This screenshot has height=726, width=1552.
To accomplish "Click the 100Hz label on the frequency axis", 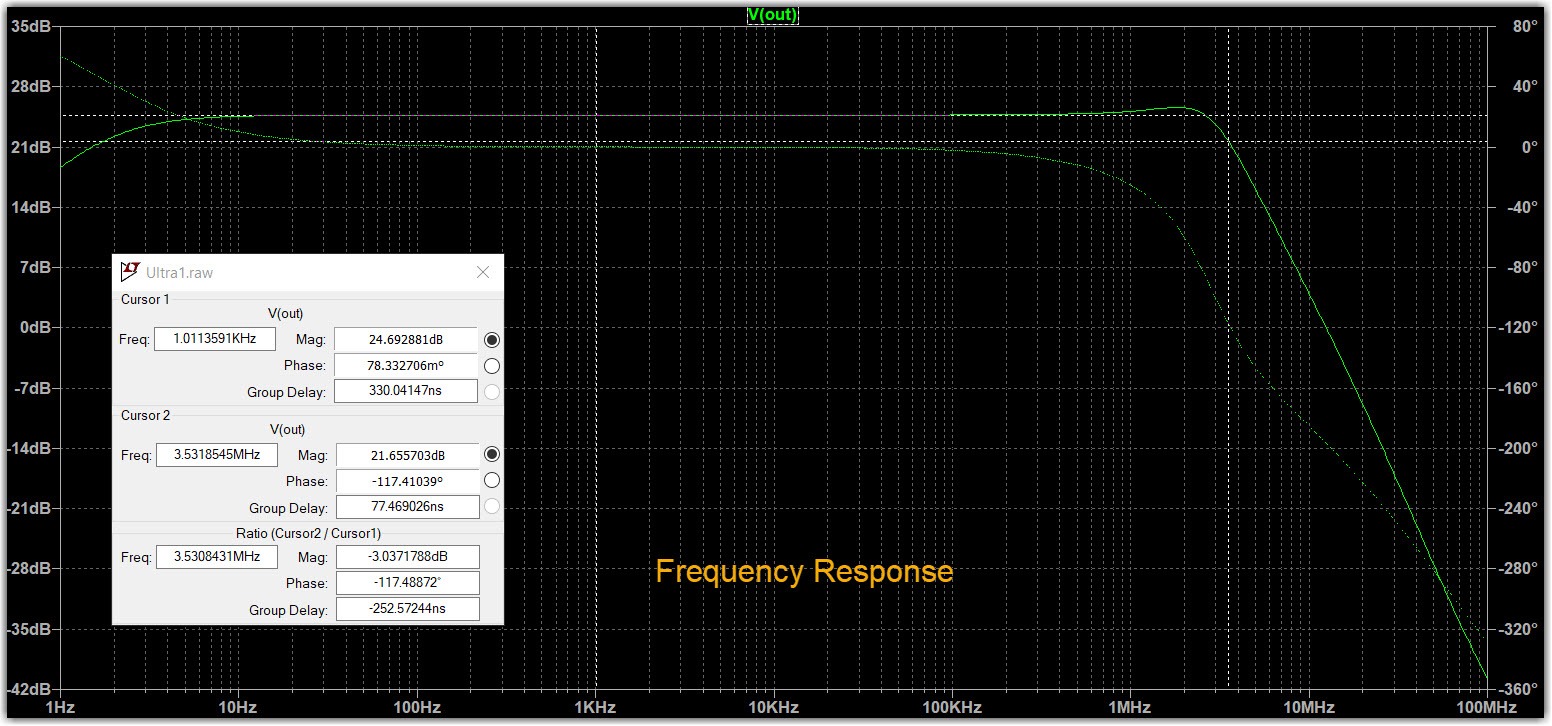I will coord(417,708).
